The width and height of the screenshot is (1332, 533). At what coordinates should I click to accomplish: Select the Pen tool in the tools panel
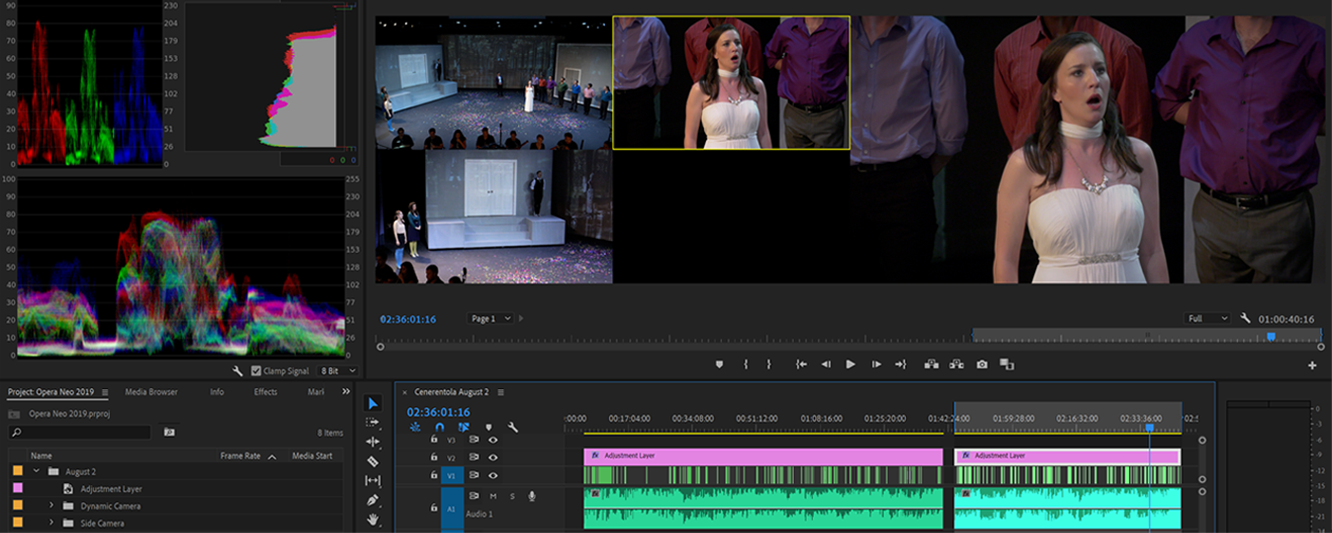pyautogui.click(x=373, y=500)
